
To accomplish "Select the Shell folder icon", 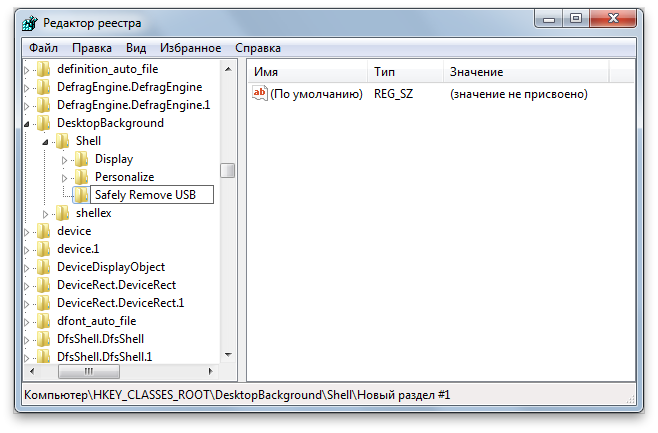I will [62, 141].
